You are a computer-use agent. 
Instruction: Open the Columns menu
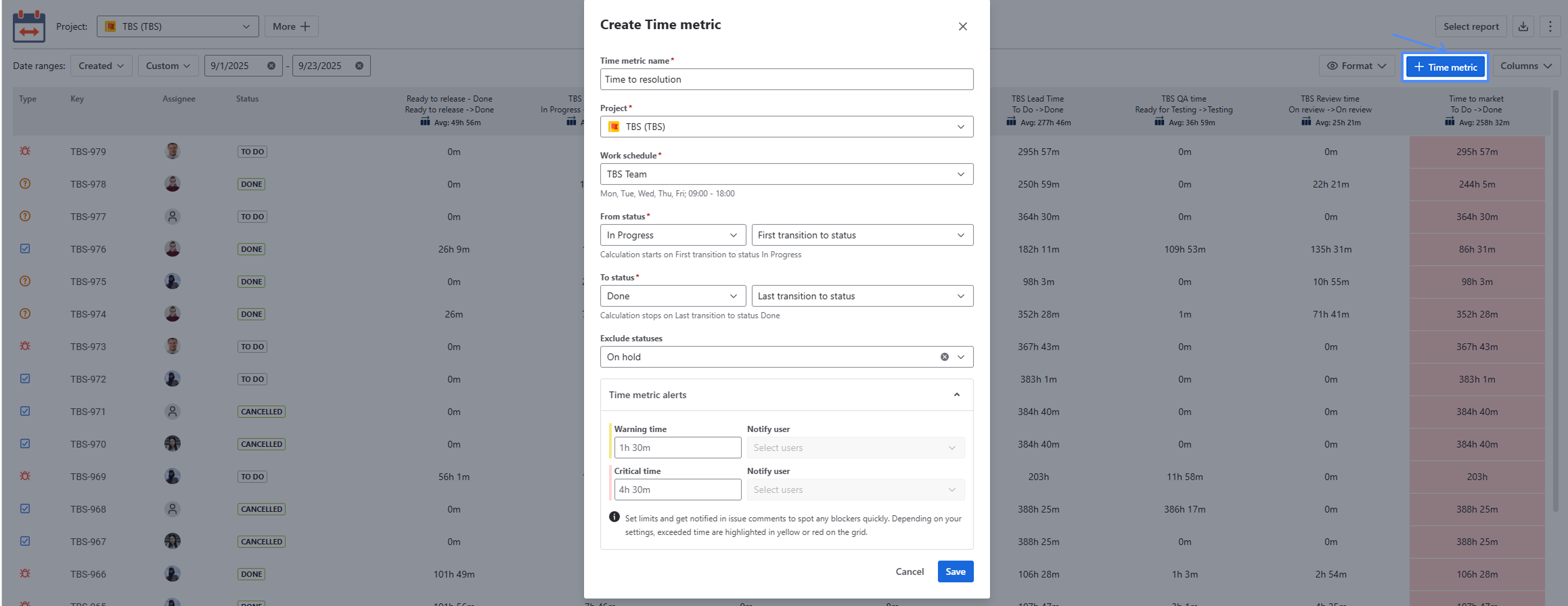click(x=1525, y=66)
